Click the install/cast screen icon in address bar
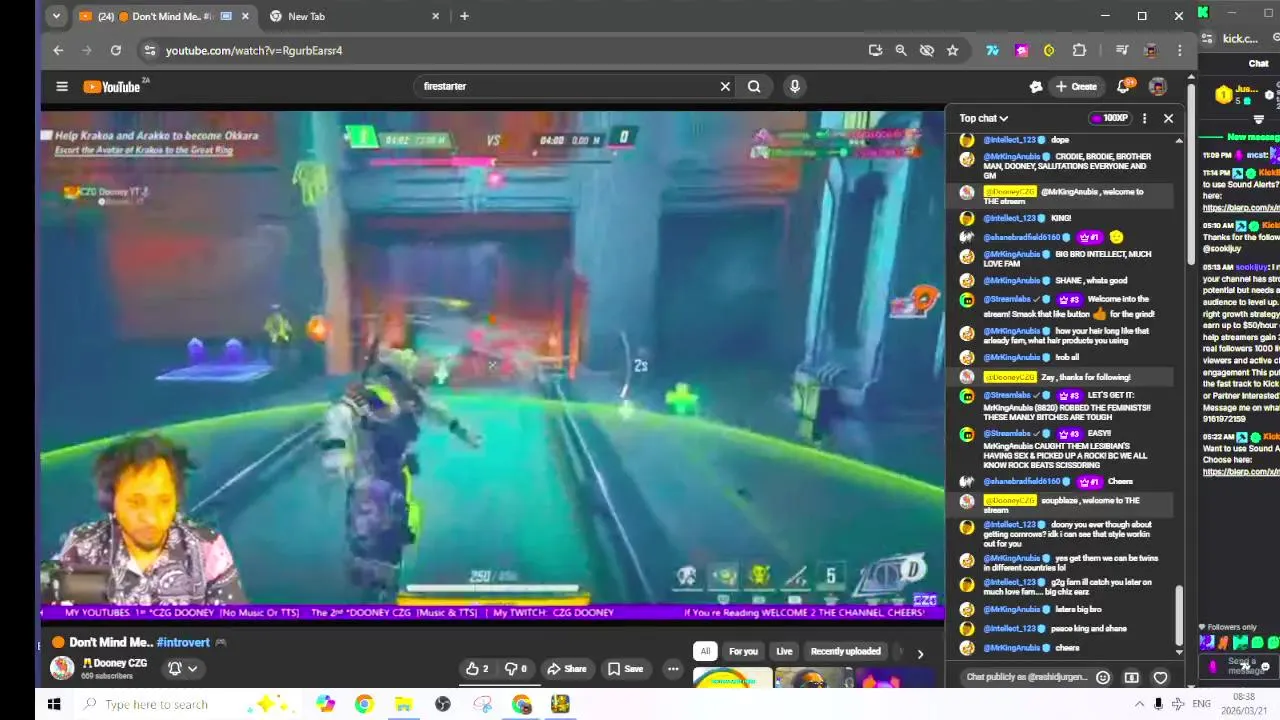This screenshot has height=720, width=1280. point(875,50)
